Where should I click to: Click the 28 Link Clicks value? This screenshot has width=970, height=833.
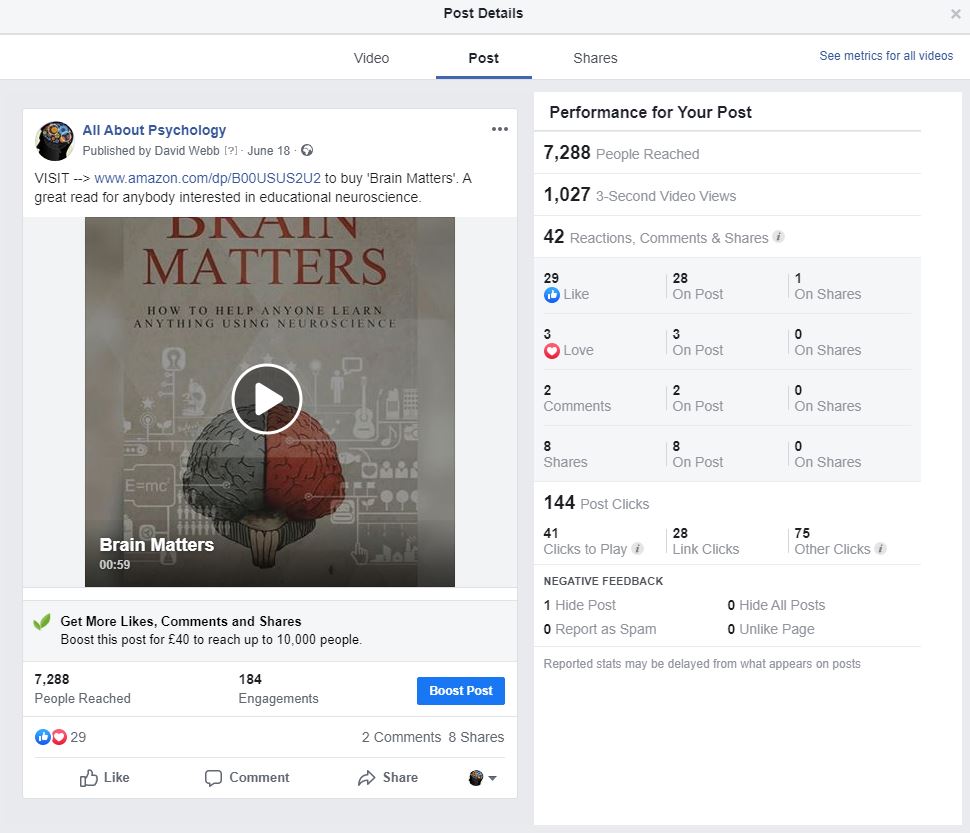(x=706, y=541)
